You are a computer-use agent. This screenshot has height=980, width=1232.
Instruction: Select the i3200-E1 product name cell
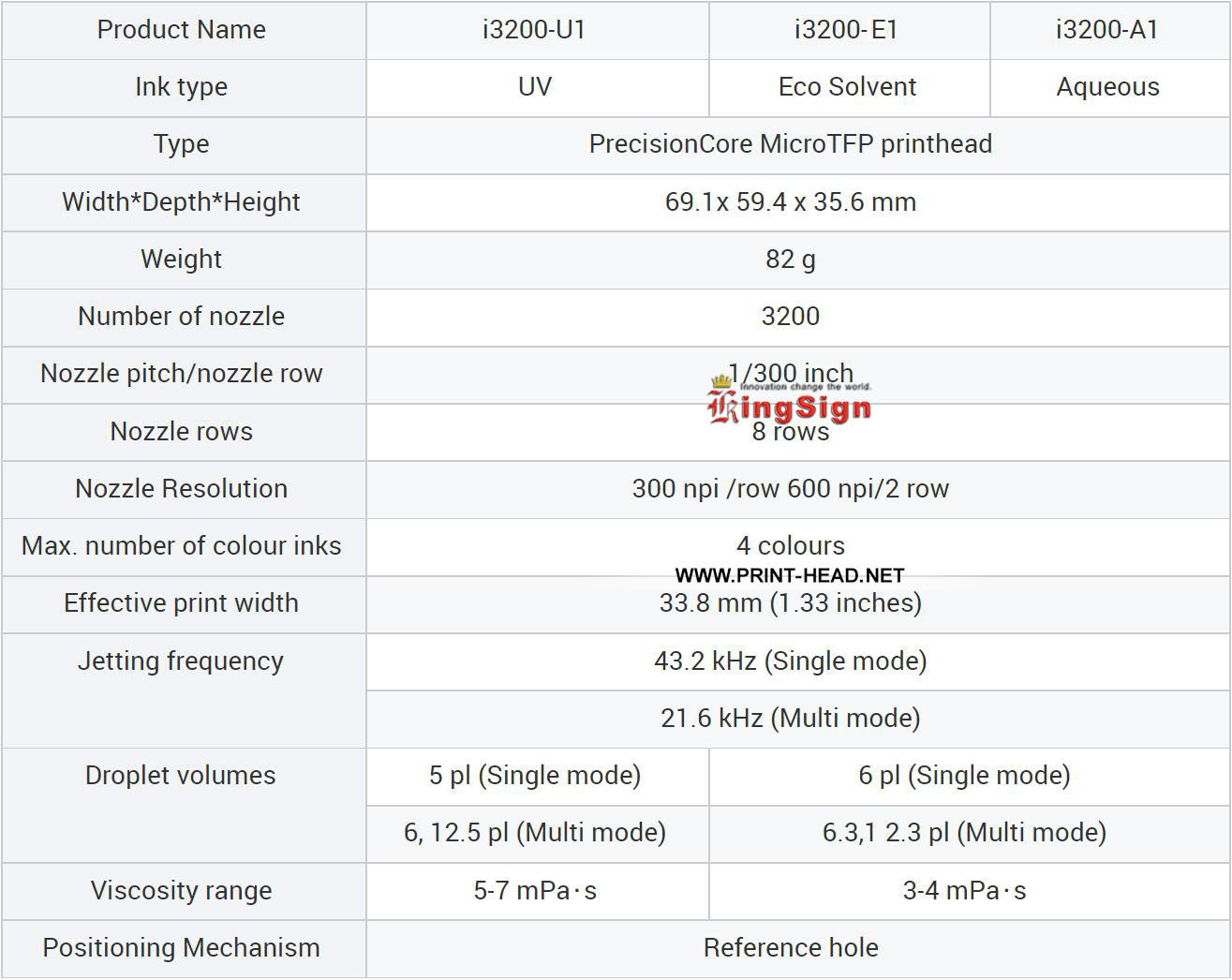click(x=847, y=30)
